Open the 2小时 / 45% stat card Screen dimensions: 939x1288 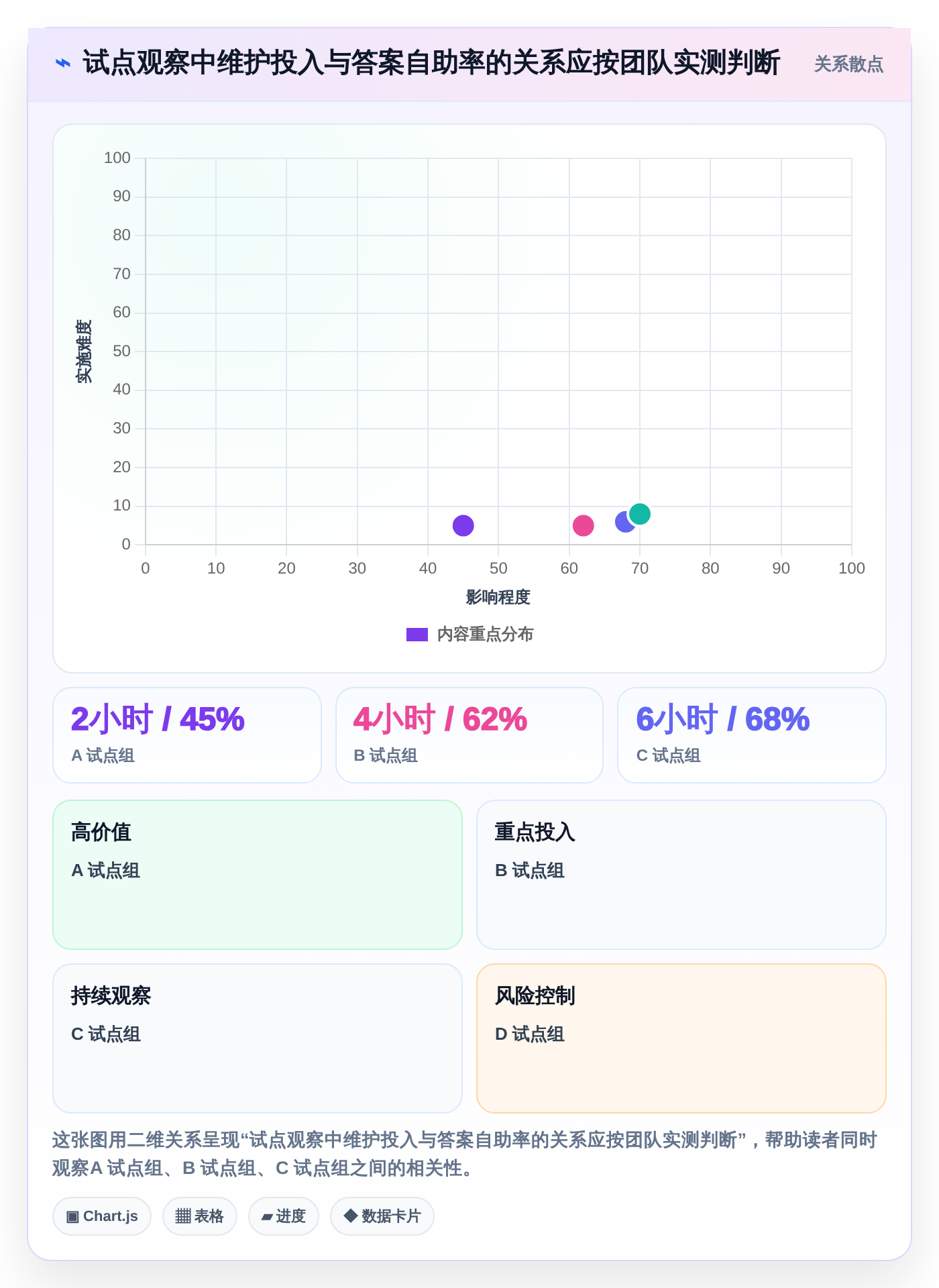pos(187,735)
